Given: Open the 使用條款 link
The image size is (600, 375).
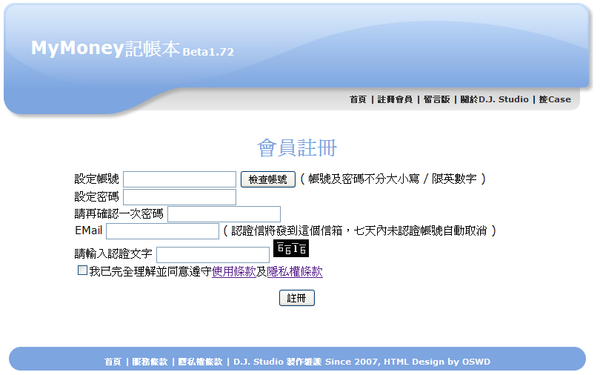Looking at the screenshot, I should 234,272.
